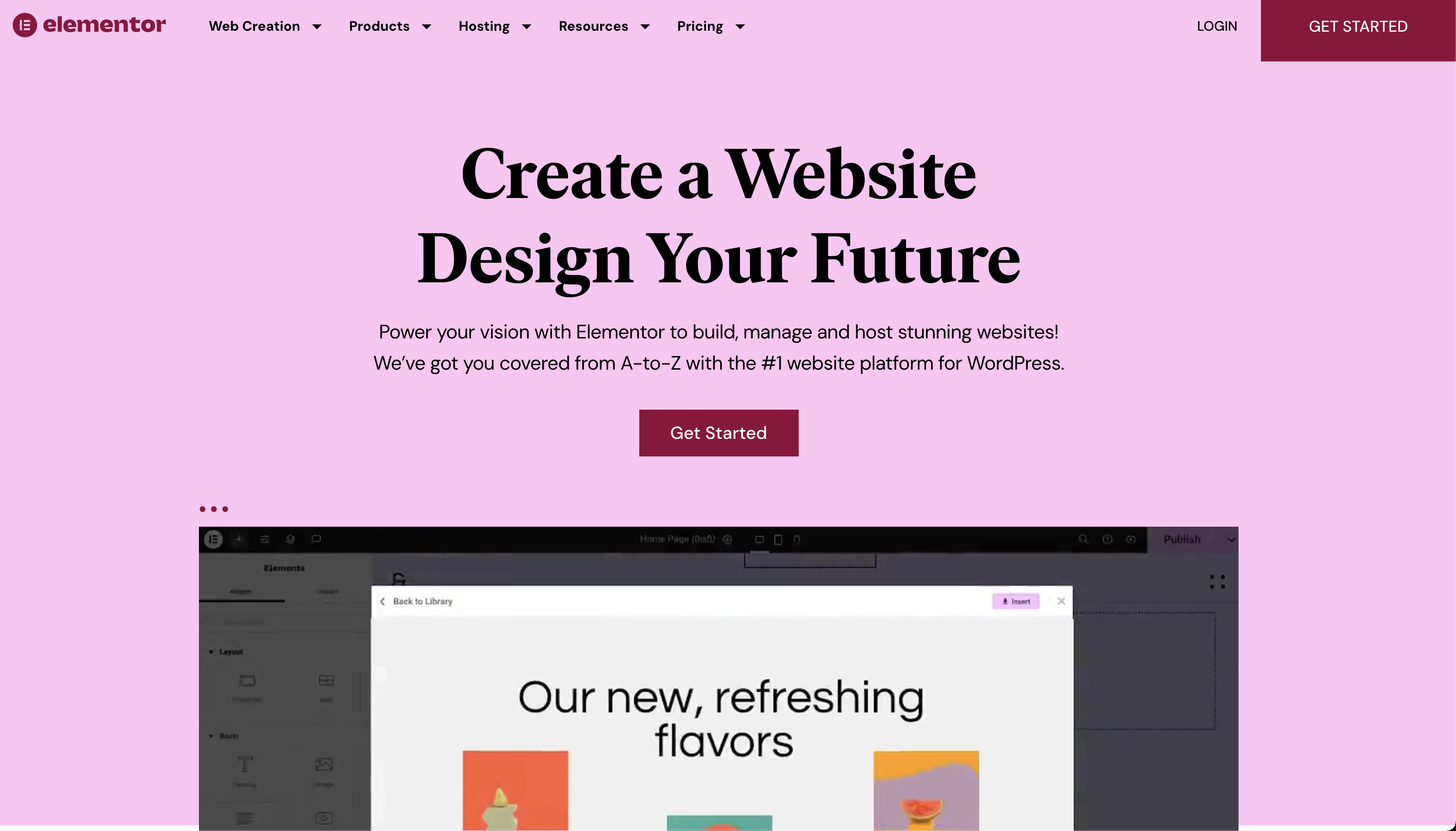The height and width of the screenshot is (831, 1456).
Task: Click the LOGIN link in navigation
Action: (x=1217, y=26)
